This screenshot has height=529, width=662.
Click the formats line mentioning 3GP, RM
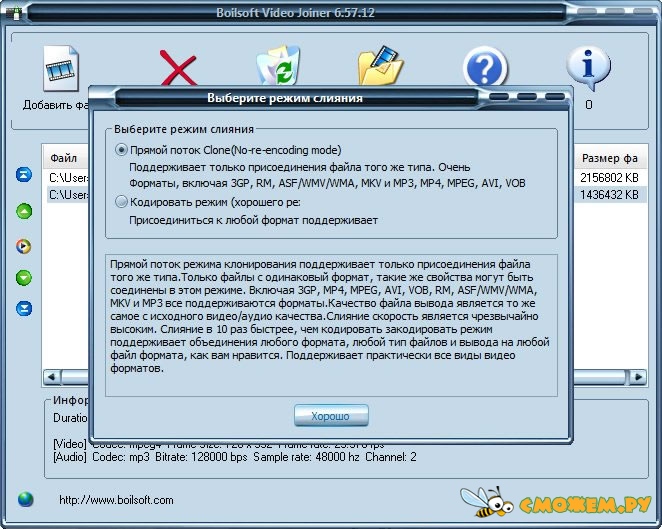pos(327,183)
